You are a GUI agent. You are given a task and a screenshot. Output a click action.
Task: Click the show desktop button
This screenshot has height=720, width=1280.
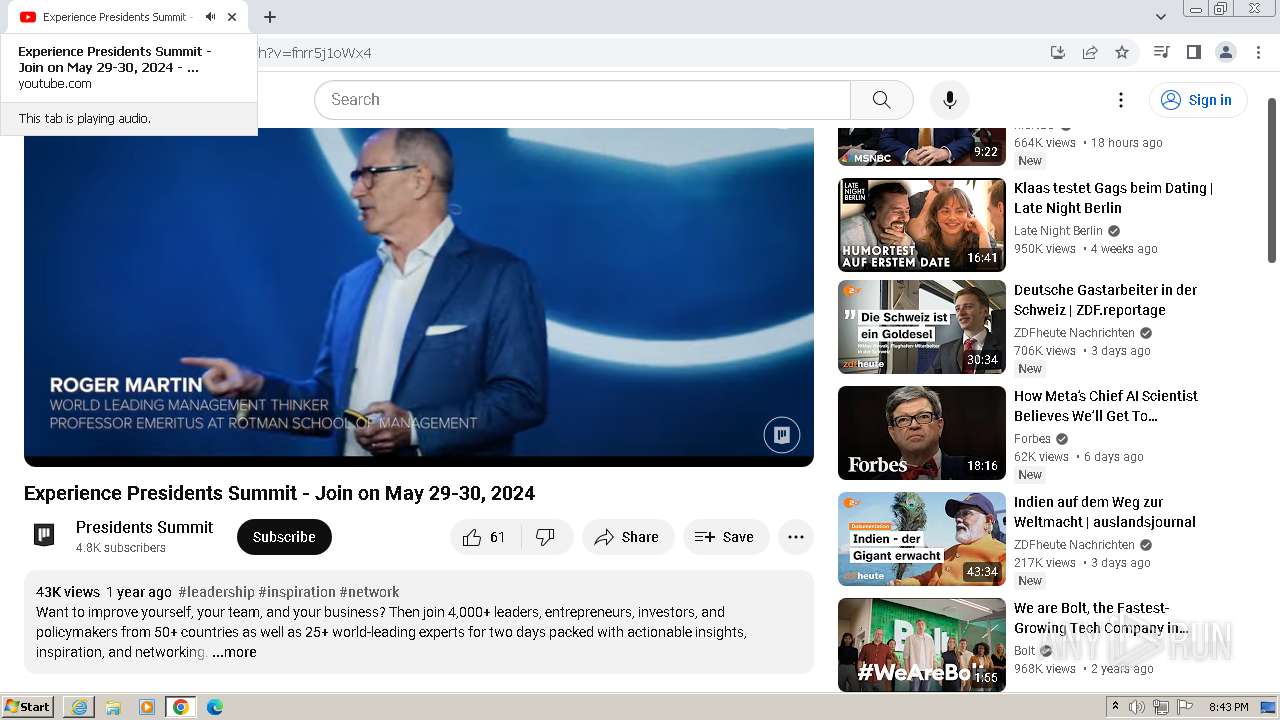[x=1269, y=707]
